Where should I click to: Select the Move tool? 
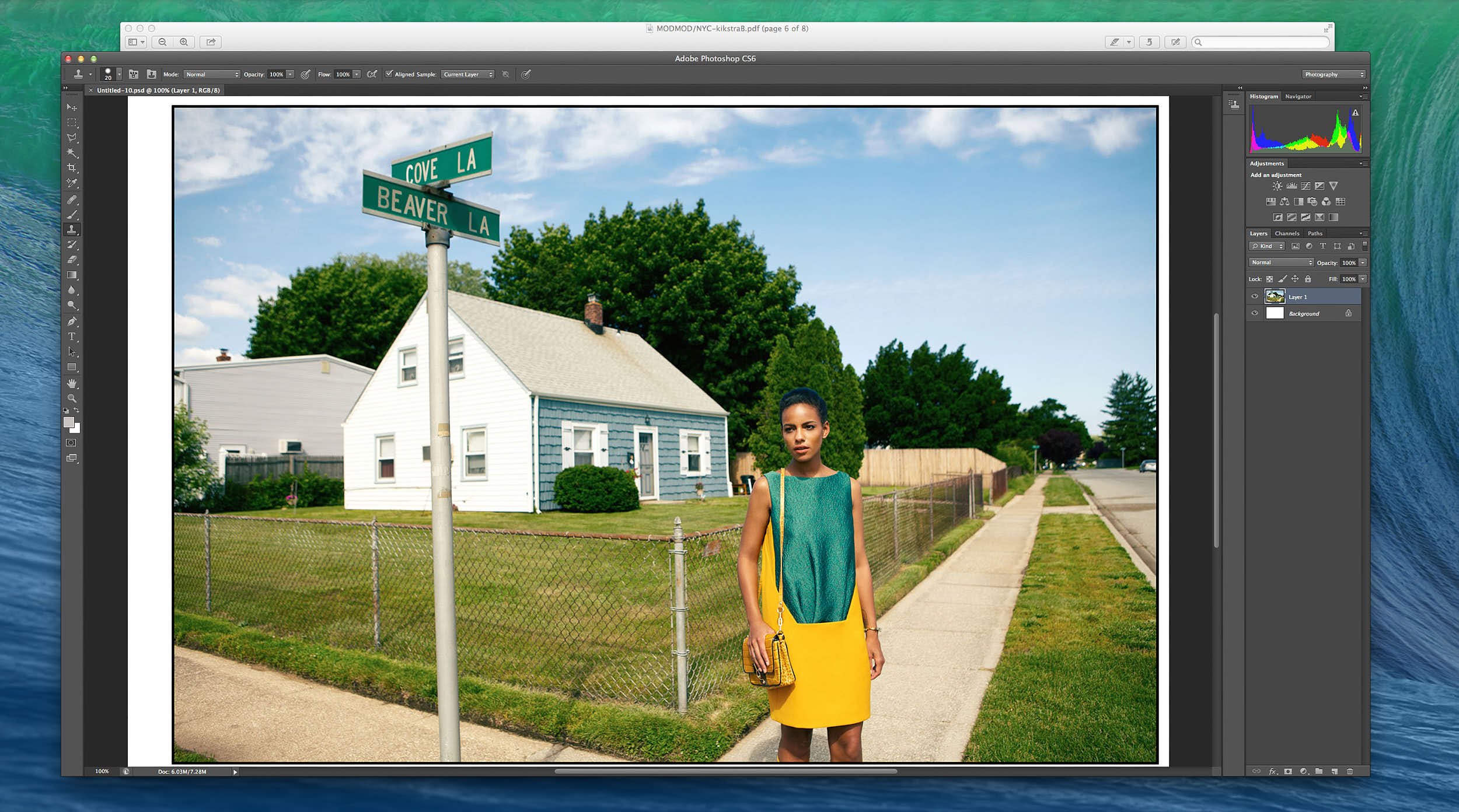(x=72, y=107)
